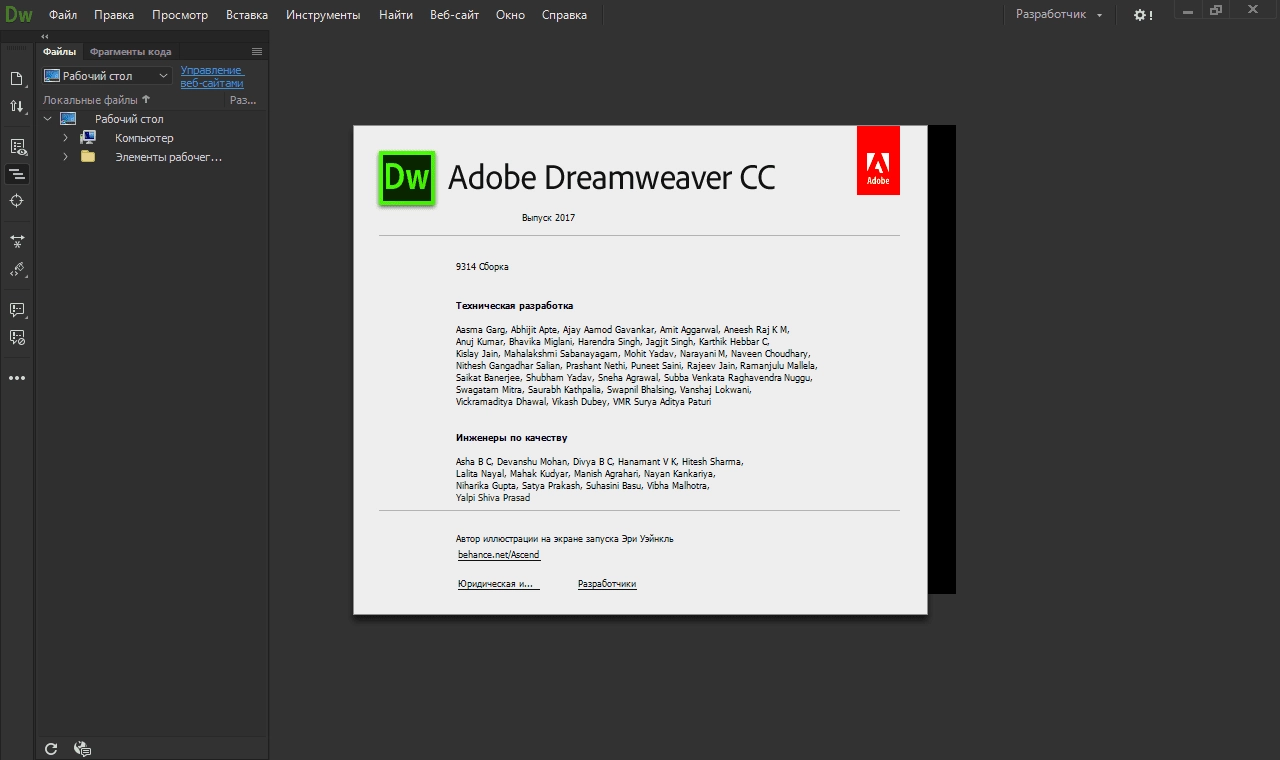Screen dimensions: 1280x760
Task: Minimize the Dreamweaver window
Action: click(x=1187, y=11)
